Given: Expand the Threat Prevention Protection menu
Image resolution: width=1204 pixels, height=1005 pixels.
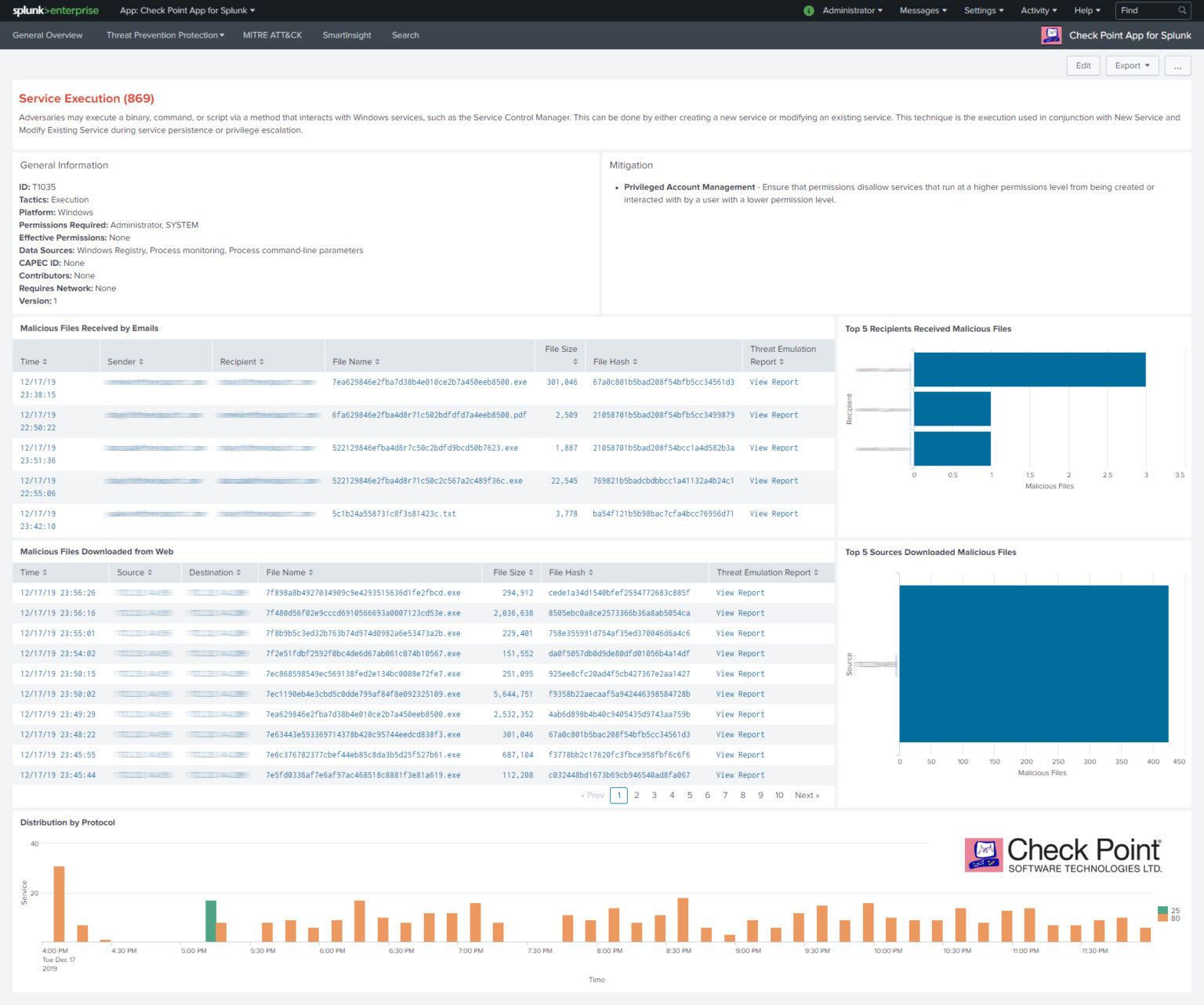Looking at the screenshot, I should 165,34.
